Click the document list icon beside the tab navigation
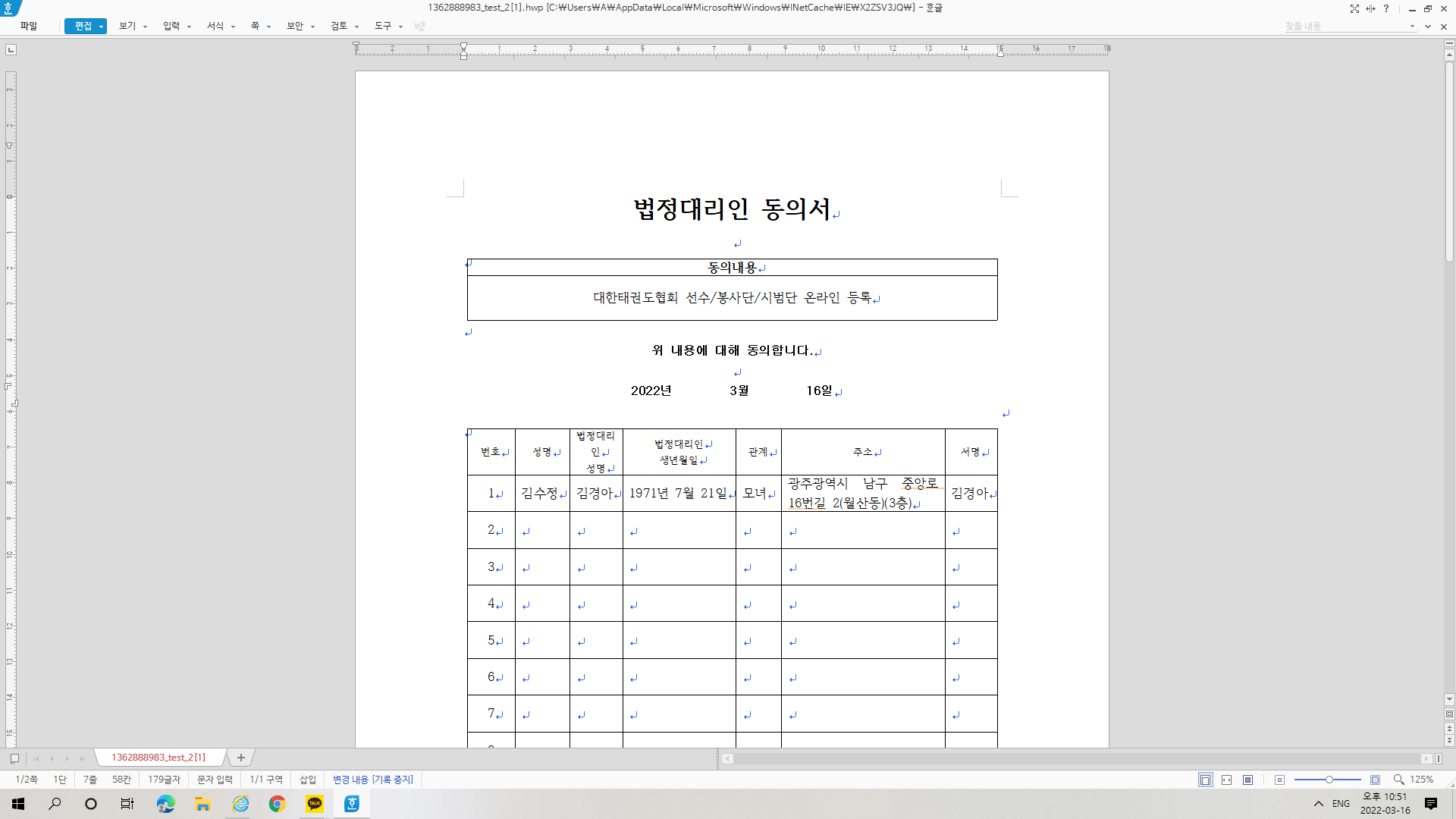Viewport: 1456px width, 819px height. coord(14,758)
